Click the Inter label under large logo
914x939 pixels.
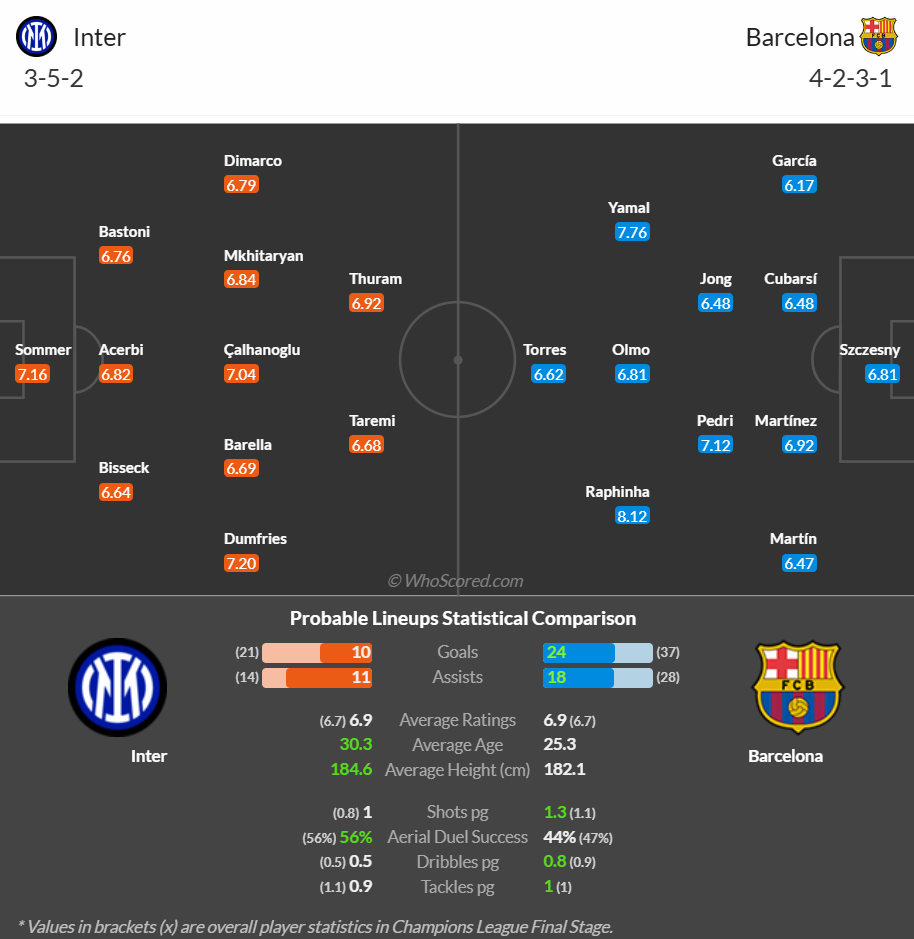(149, 756)
